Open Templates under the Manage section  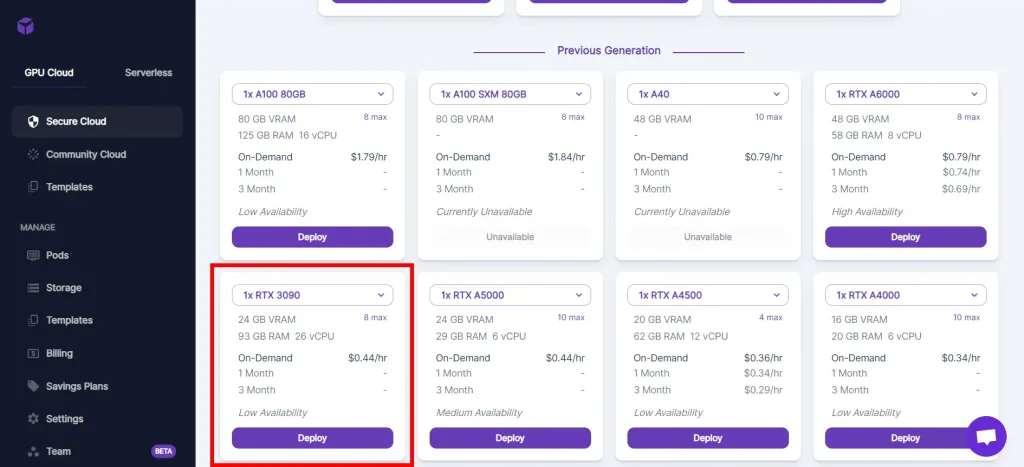coord(69,320)
